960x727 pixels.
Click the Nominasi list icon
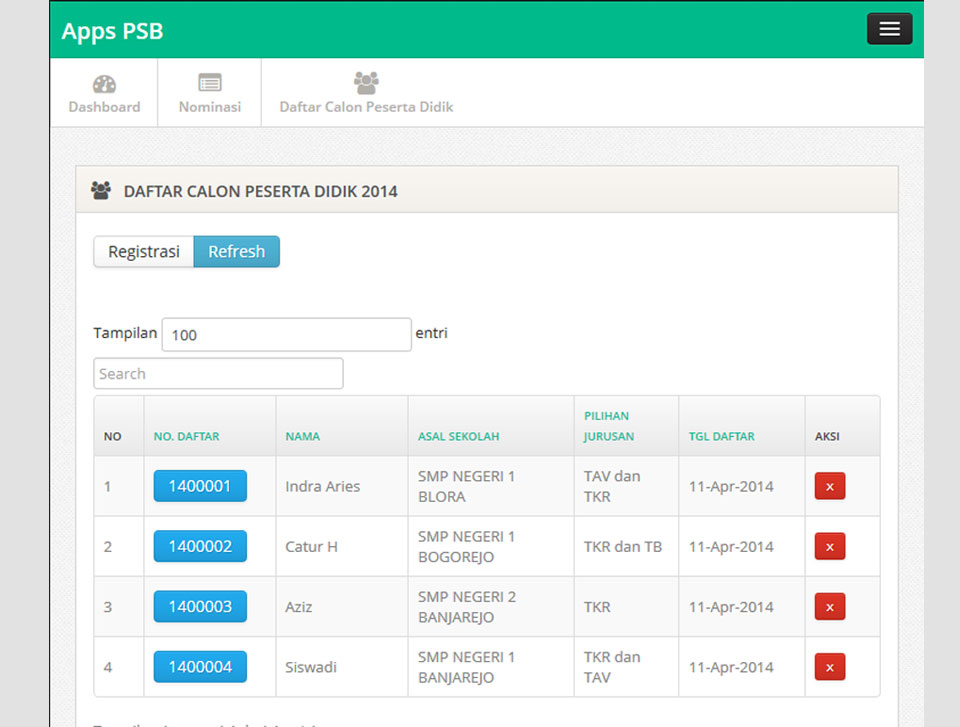point(210,83)
